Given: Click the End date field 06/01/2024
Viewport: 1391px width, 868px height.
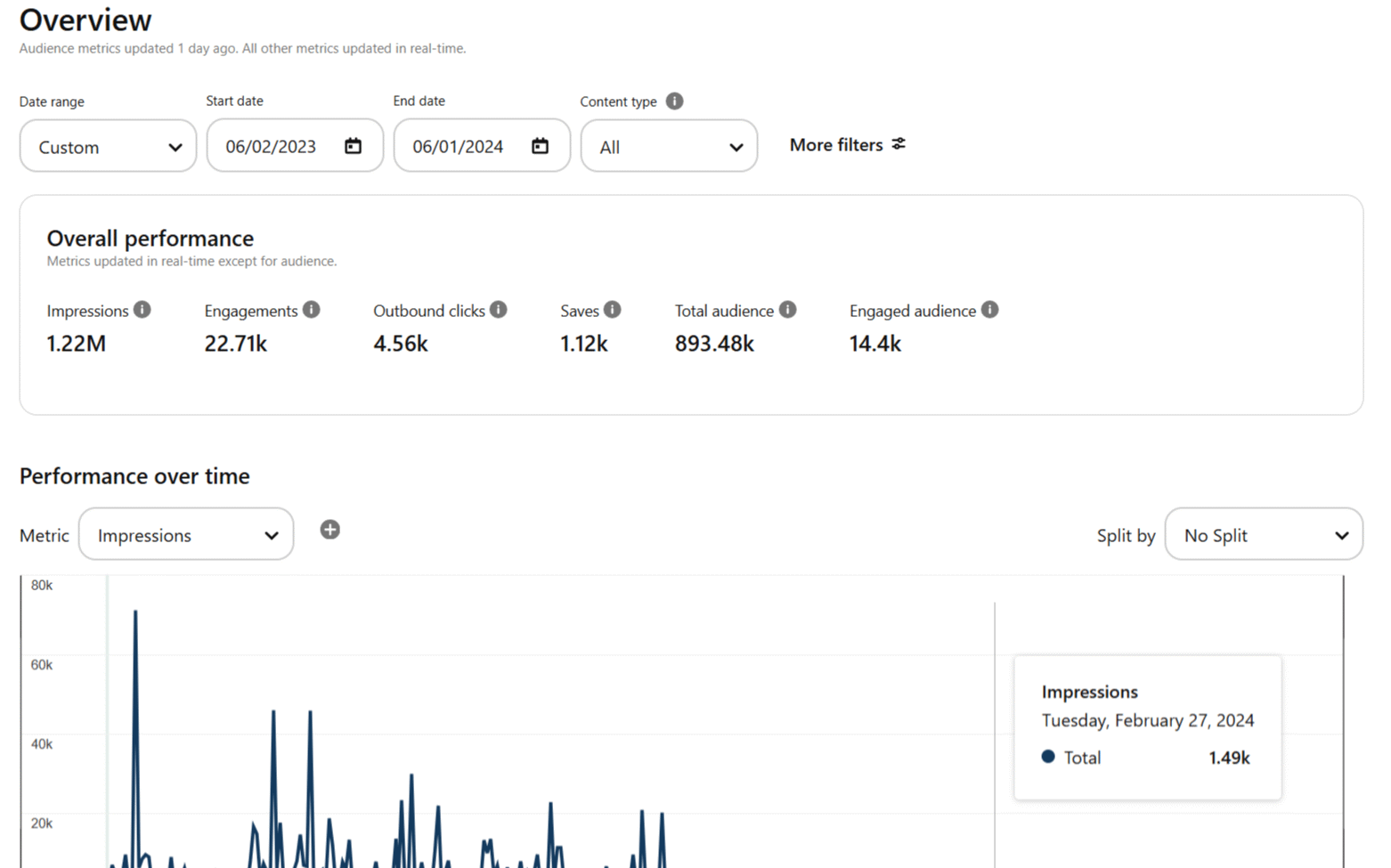Looking at the screenshot, I should click(458, 147).
